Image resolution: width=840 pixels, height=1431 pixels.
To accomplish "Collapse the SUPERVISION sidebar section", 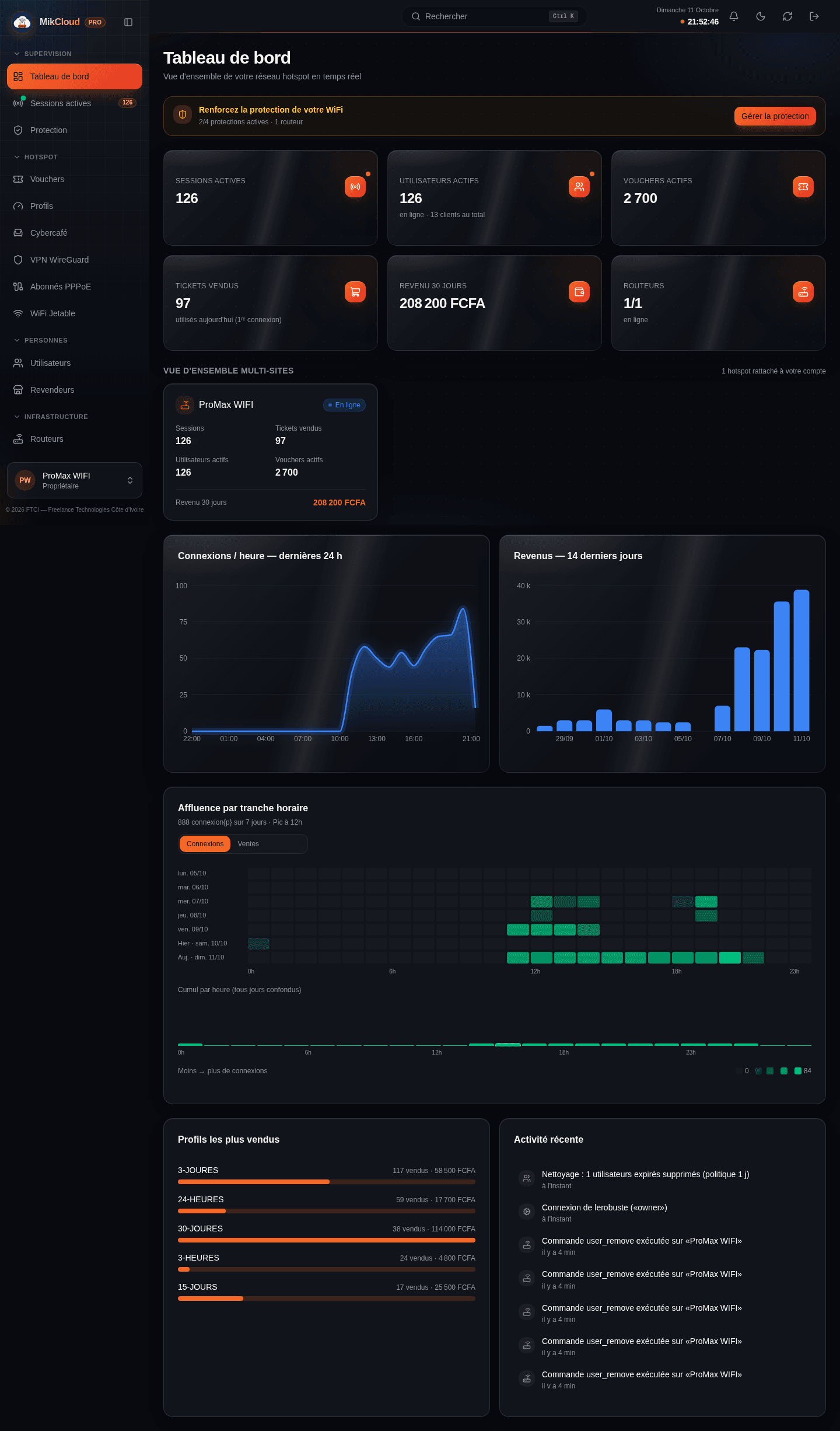I will [43, 54].
